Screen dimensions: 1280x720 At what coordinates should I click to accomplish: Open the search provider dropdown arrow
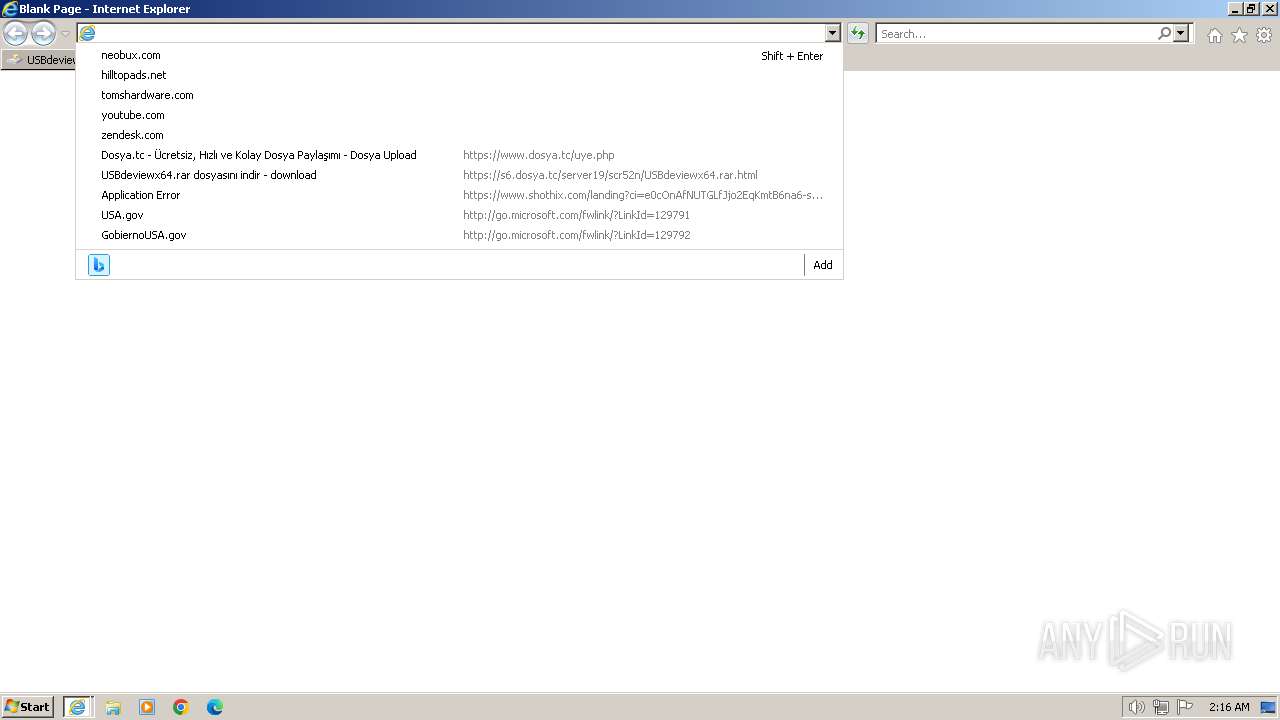(x=1181, y=34)
